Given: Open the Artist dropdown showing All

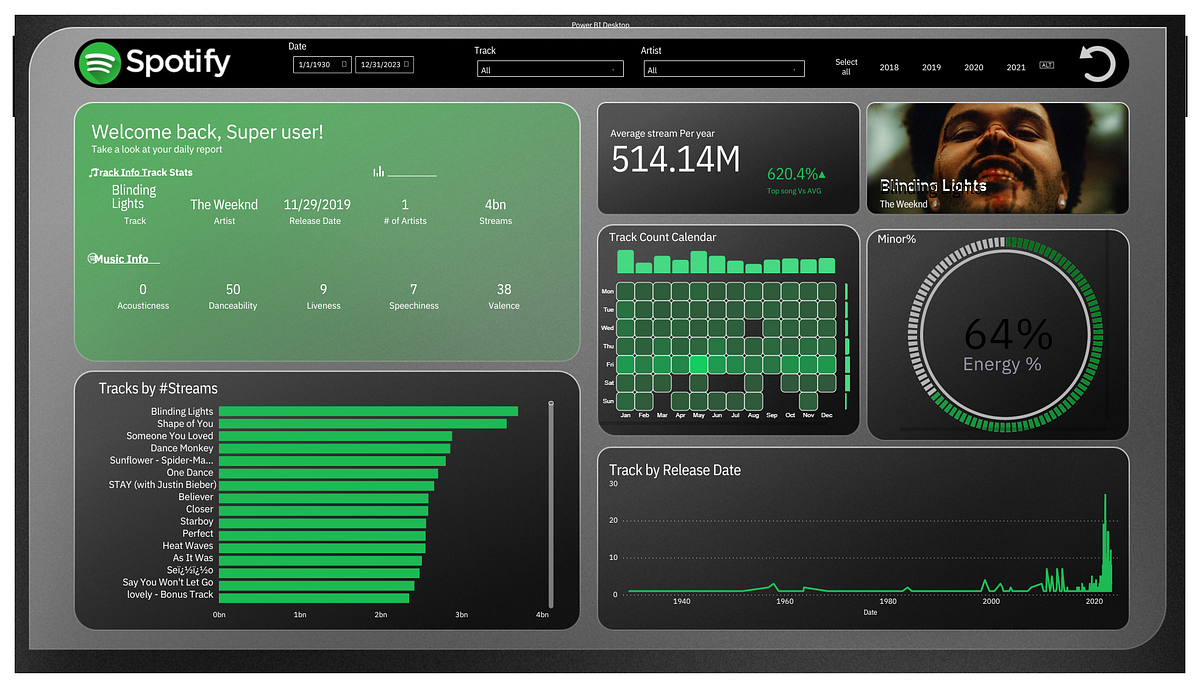Looking at the screenshot, I should click(x=723, y=69).
